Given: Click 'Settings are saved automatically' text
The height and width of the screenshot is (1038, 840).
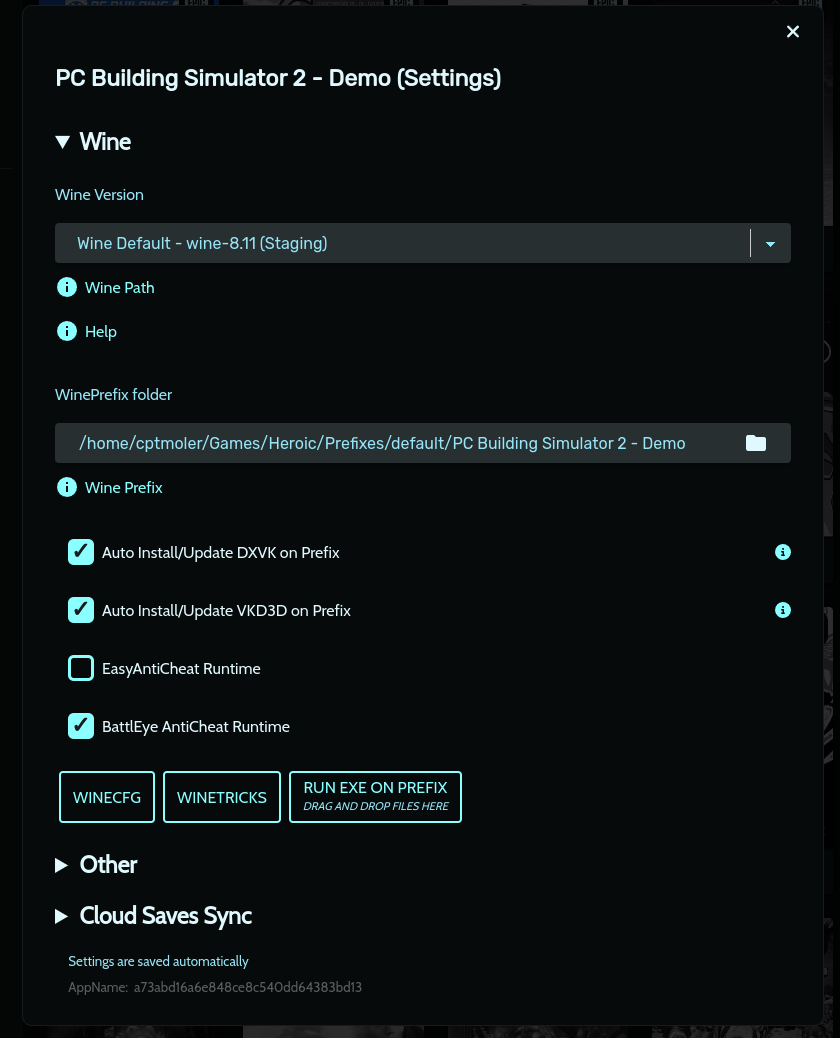Looking at the screenshot, I should (158, 961).
